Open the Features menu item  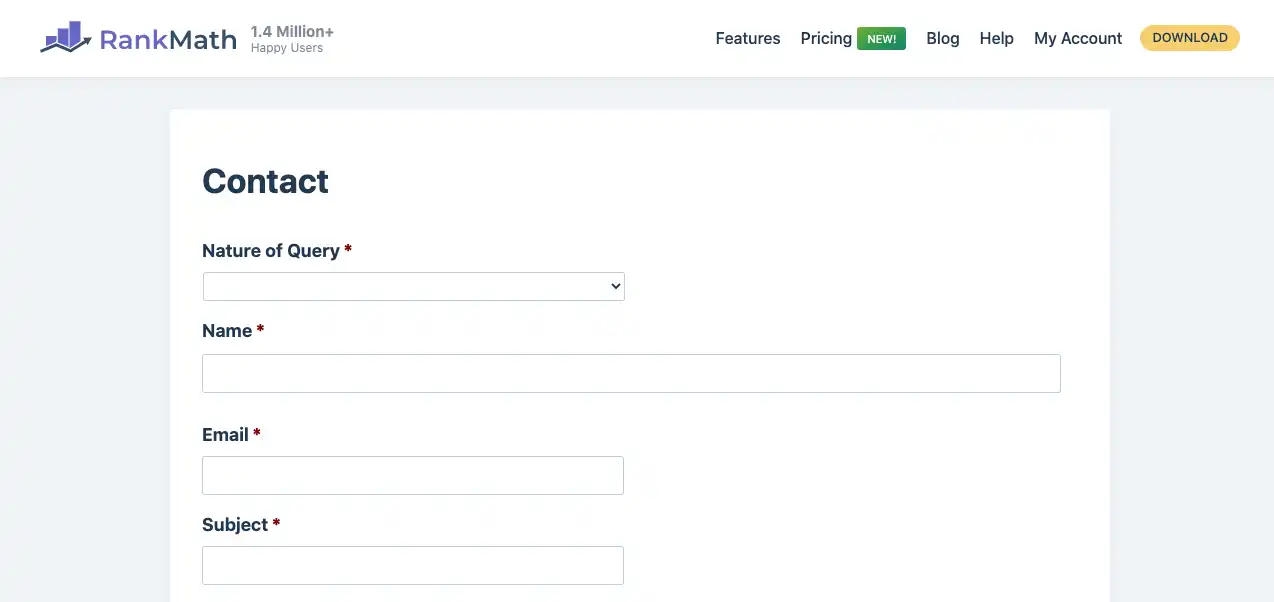pos(748,38)
